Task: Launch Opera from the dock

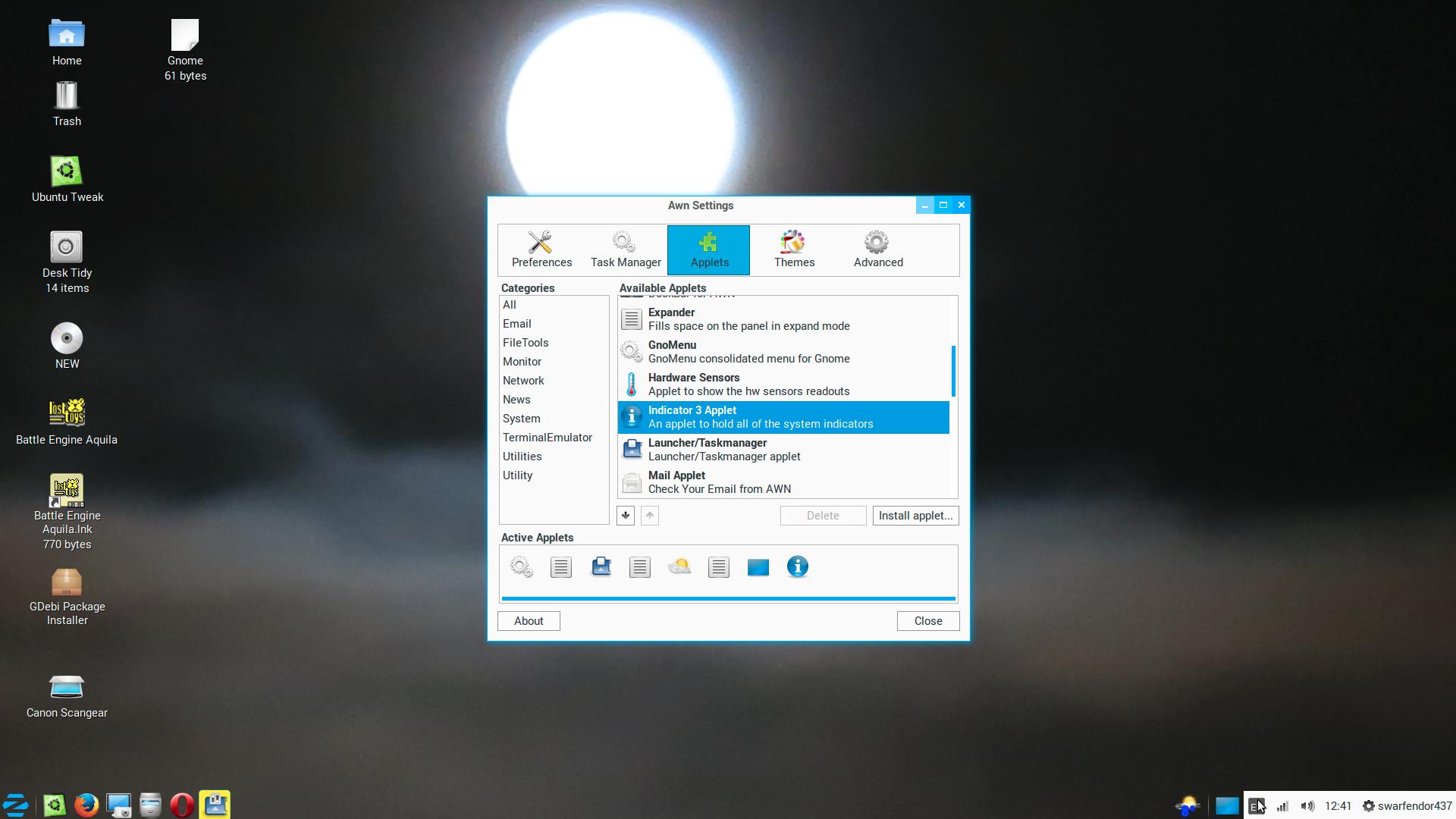Action: point(182,805)
